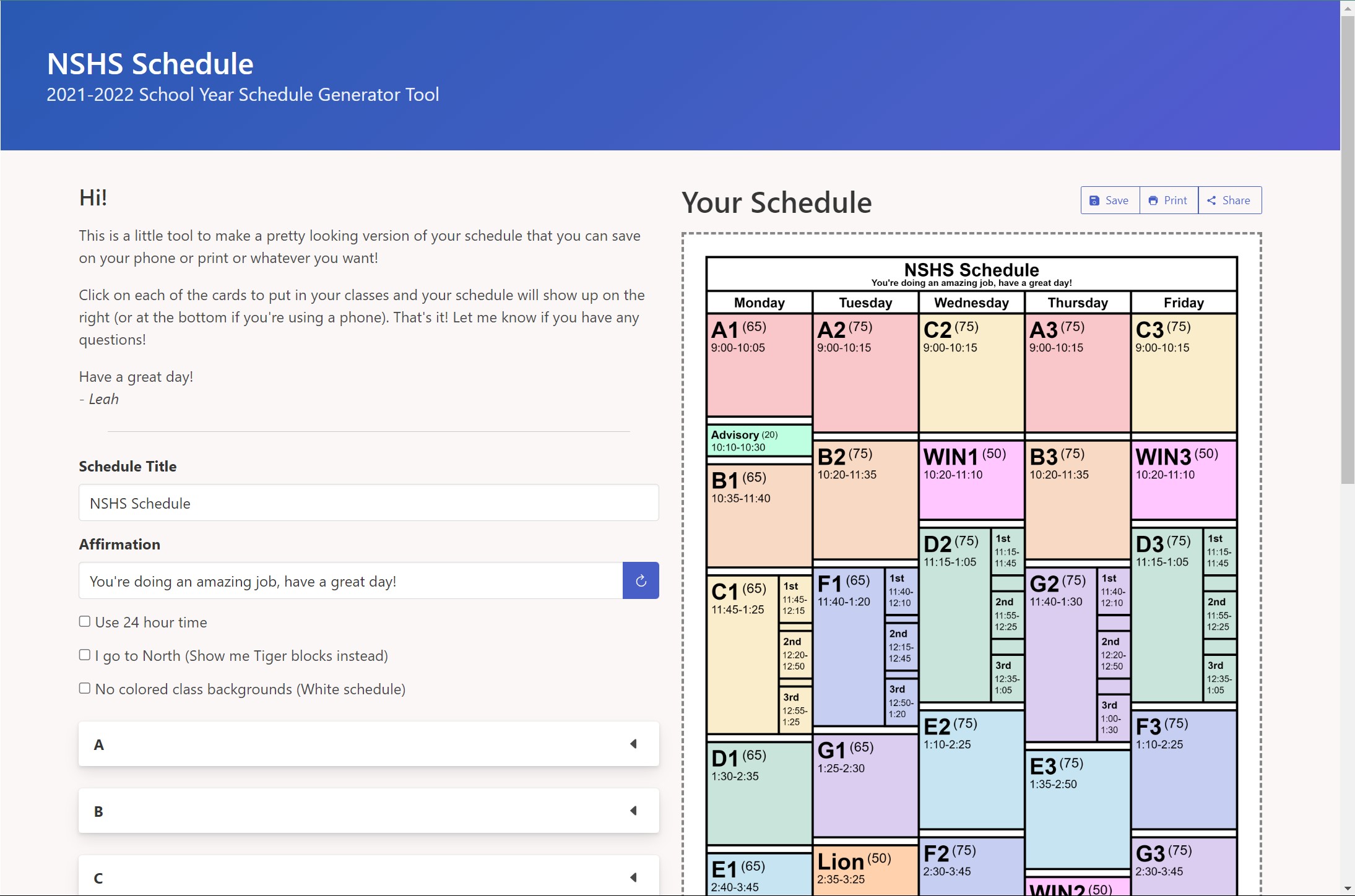Image resolution: width=1355 pixels, height=896 pixels.
Task: Select the green Advisory block
Action: [x=759, y=441]
